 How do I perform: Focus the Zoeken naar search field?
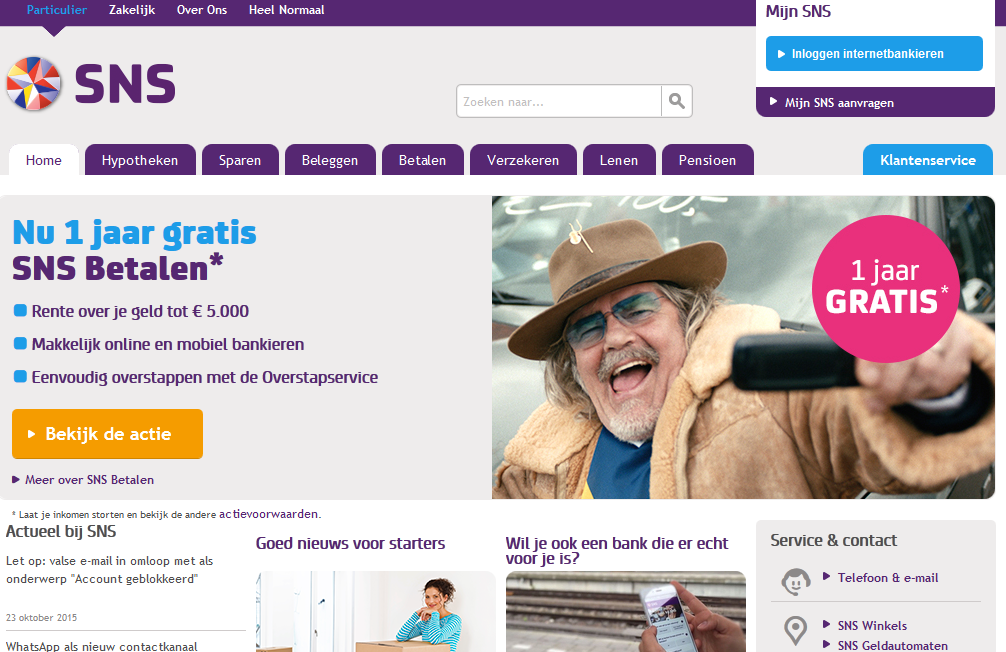pyautogui.click(x=559, y=101)
